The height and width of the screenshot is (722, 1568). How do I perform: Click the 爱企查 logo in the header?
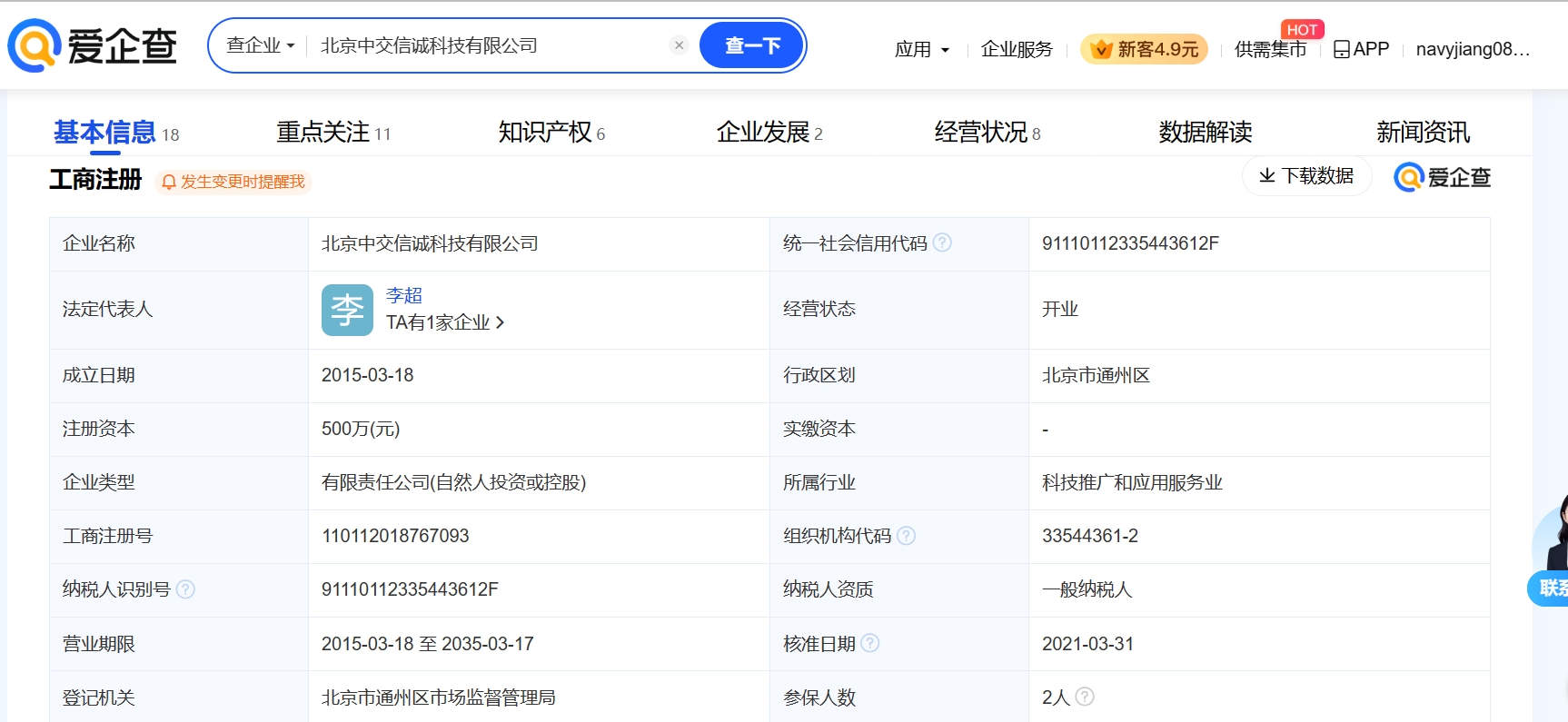93,45
